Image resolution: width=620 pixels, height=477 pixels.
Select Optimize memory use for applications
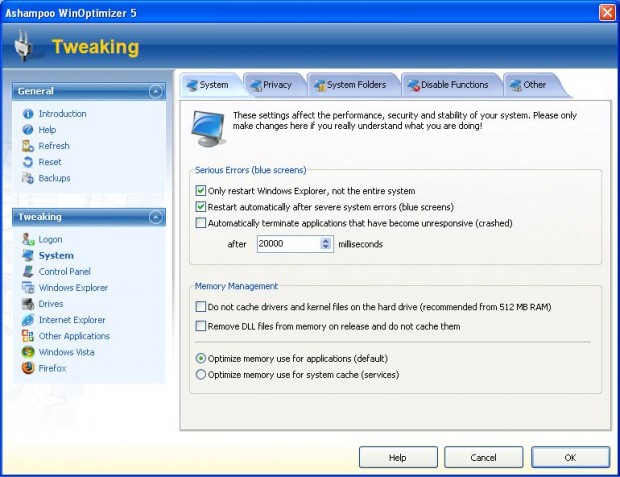(201, 358)
